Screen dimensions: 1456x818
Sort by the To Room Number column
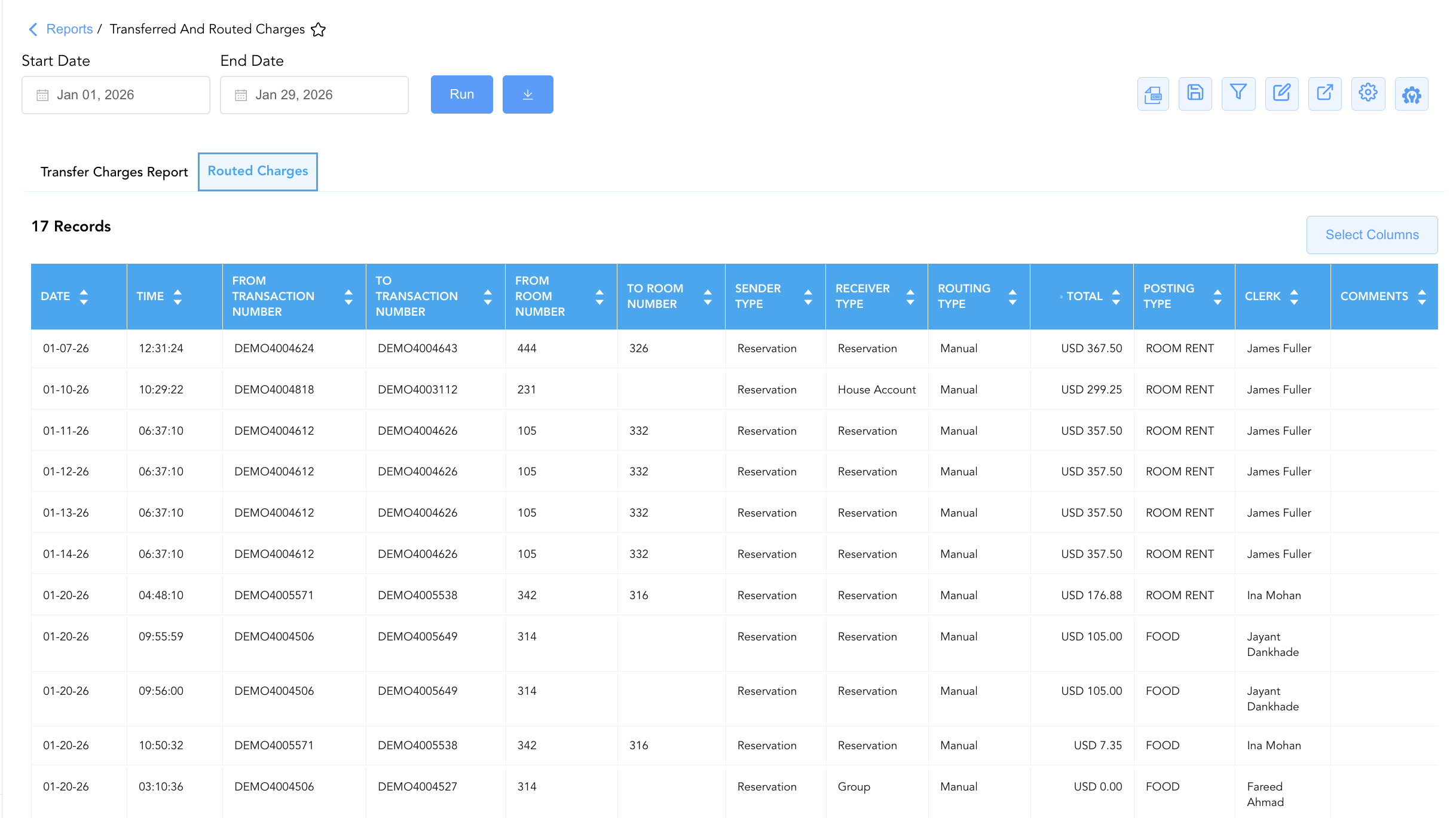[708, 297]
